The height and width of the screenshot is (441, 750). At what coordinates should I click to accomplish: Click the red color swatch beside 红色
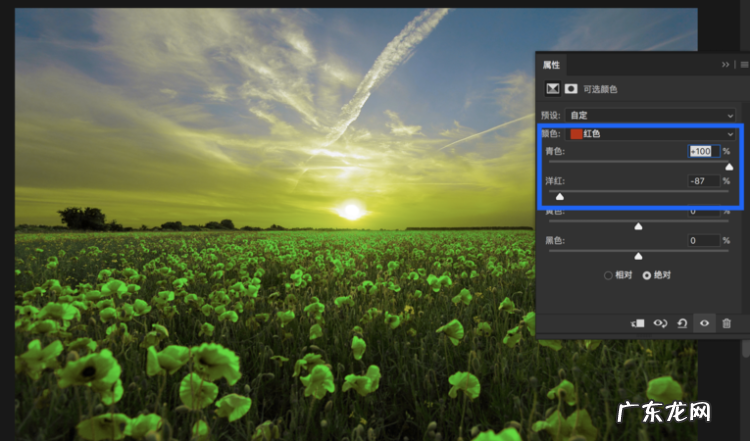576,133
